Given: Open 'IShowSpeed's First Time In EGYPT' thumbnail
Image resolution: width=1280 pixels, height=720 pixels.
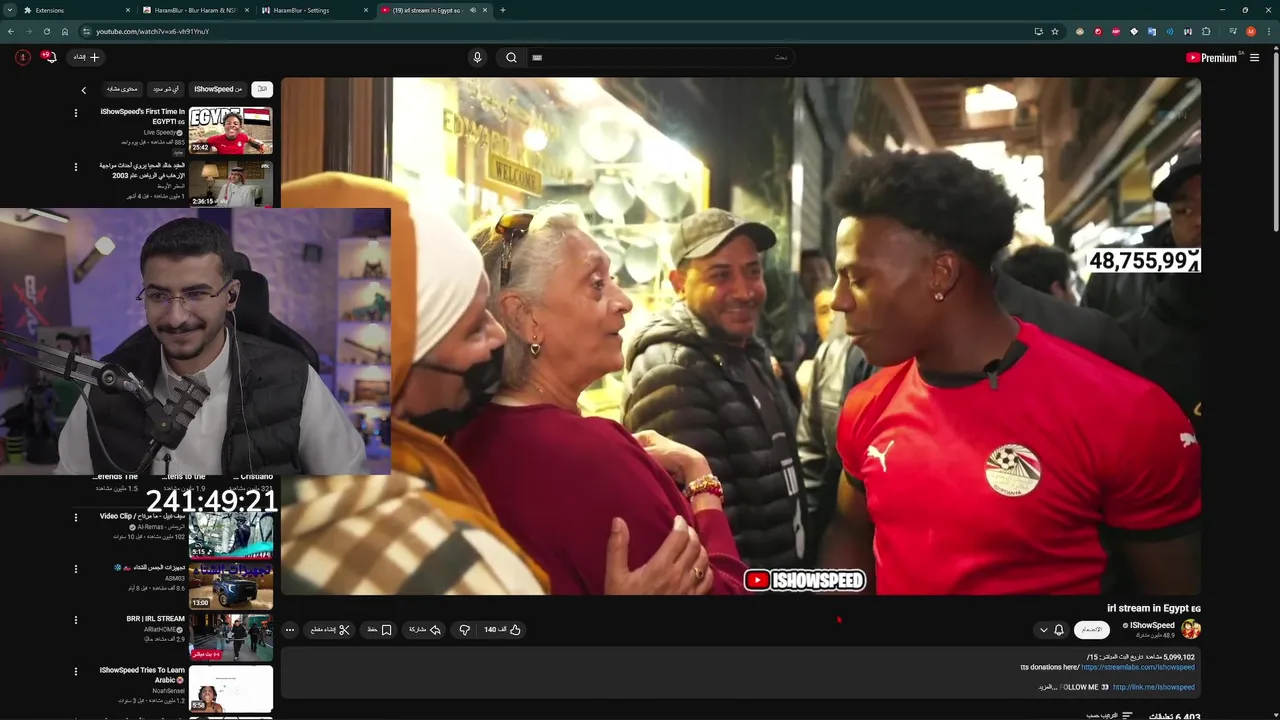Looking at the screenshot, I should tap(231, 130).
